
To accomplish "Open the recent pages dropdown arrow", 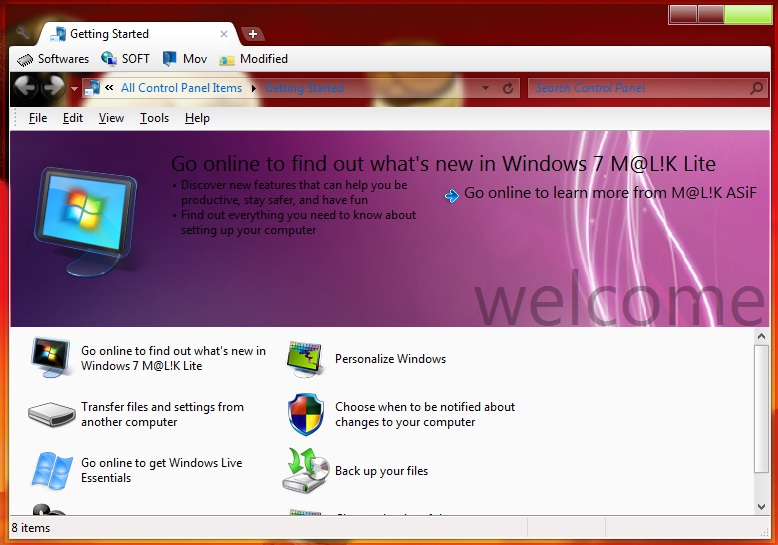I will tap(74, 89).
